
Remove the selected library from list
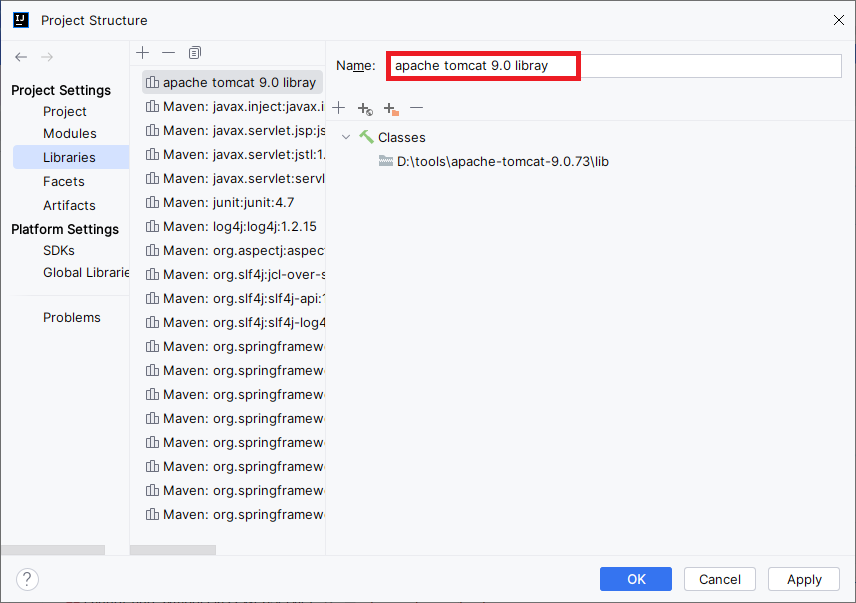pos(169,52)
